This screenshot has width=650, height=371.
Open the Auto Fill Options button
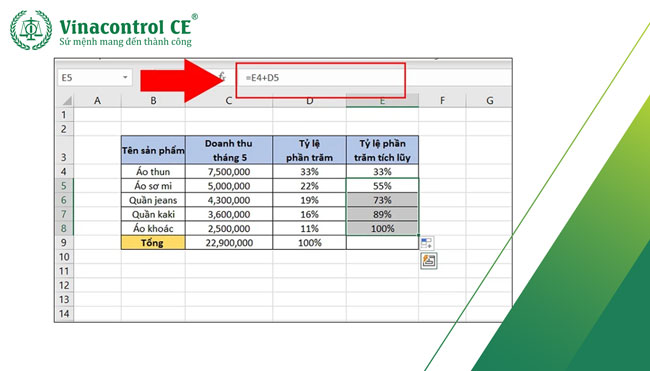427,243
